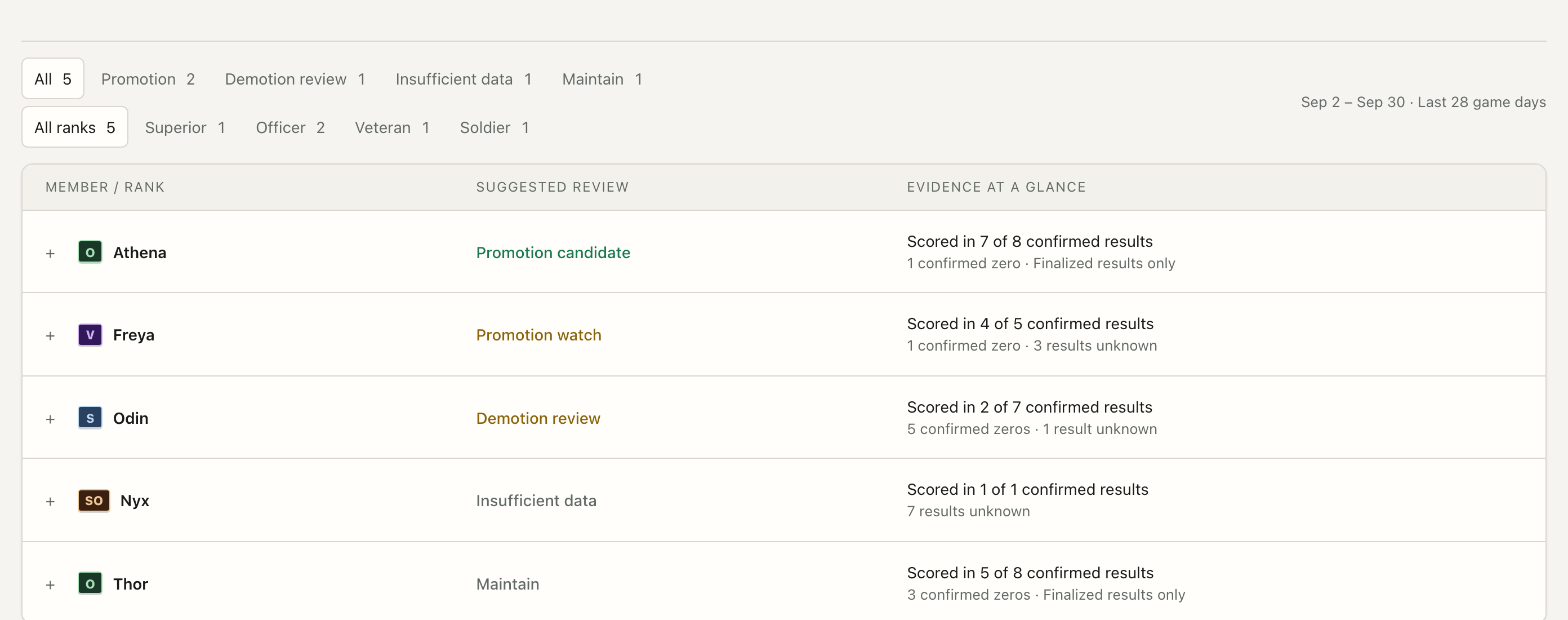Viewport: 1568px width, 620px height.
Task: Click Nyx's SO rank badge
Action: pos(93,501)
